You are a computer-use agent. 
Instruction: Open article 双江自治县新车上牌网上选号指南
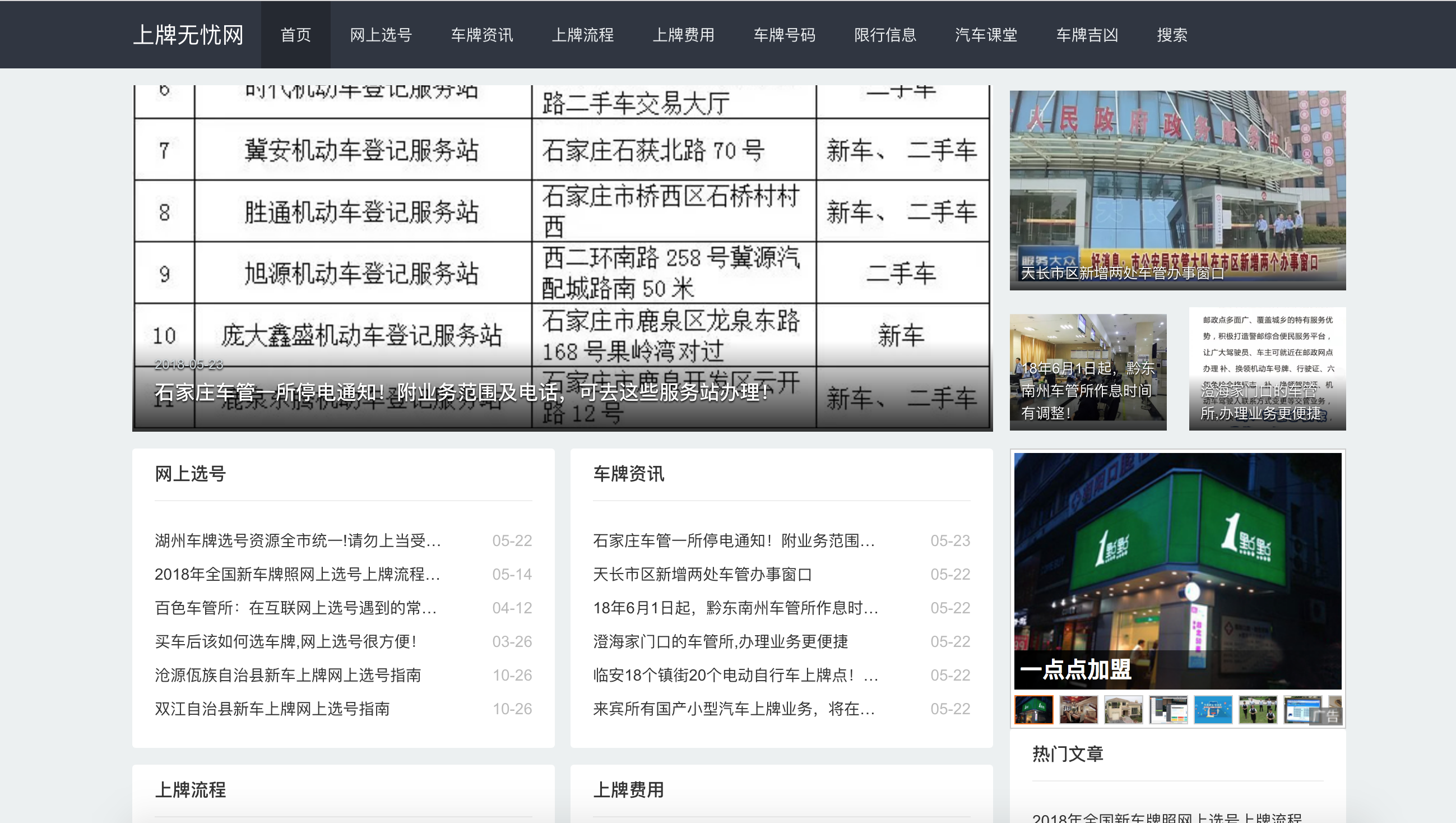coord(272,709)
